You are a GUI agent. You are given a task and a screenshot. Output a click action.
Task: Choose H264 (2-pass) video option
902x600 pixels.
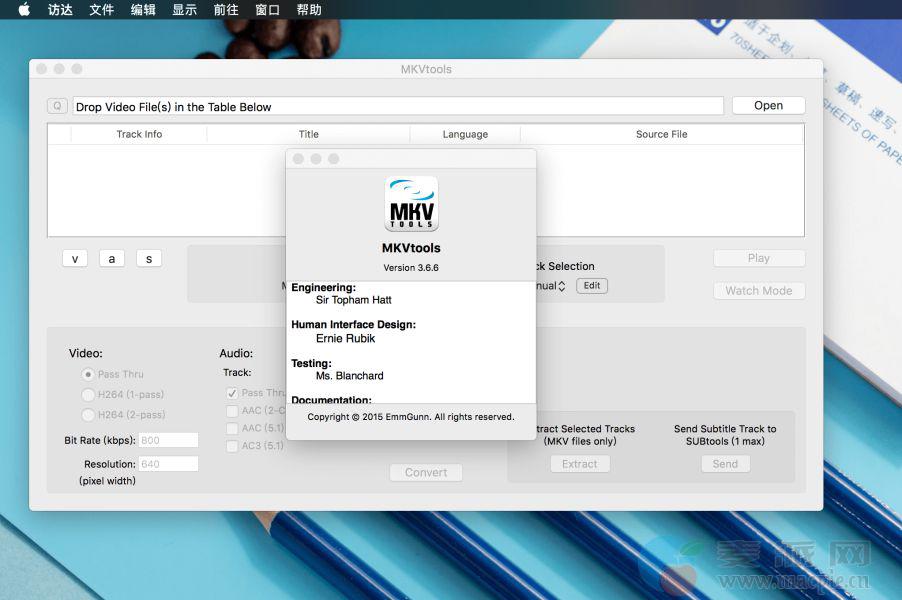tap(88, 414)
